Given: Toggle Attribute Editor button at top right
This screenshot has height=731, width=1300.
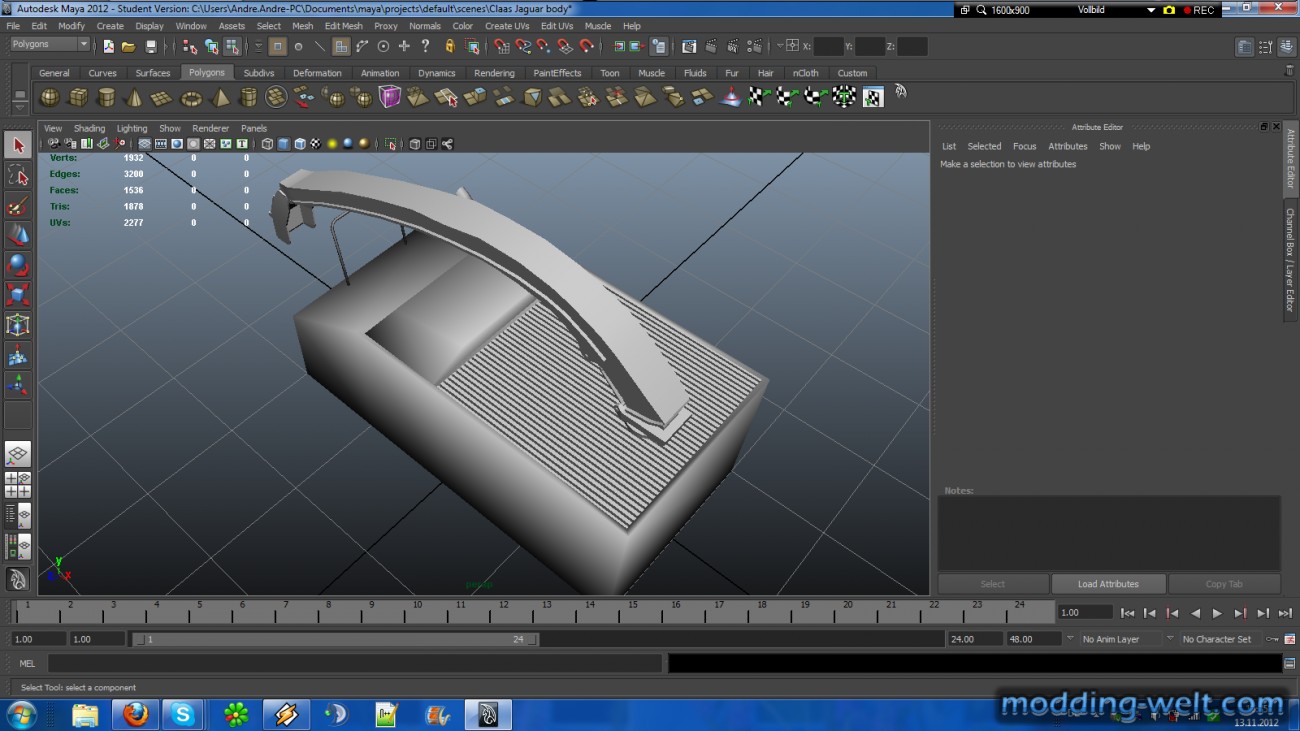Looking at the screenshot, I should click(1243, 47).
